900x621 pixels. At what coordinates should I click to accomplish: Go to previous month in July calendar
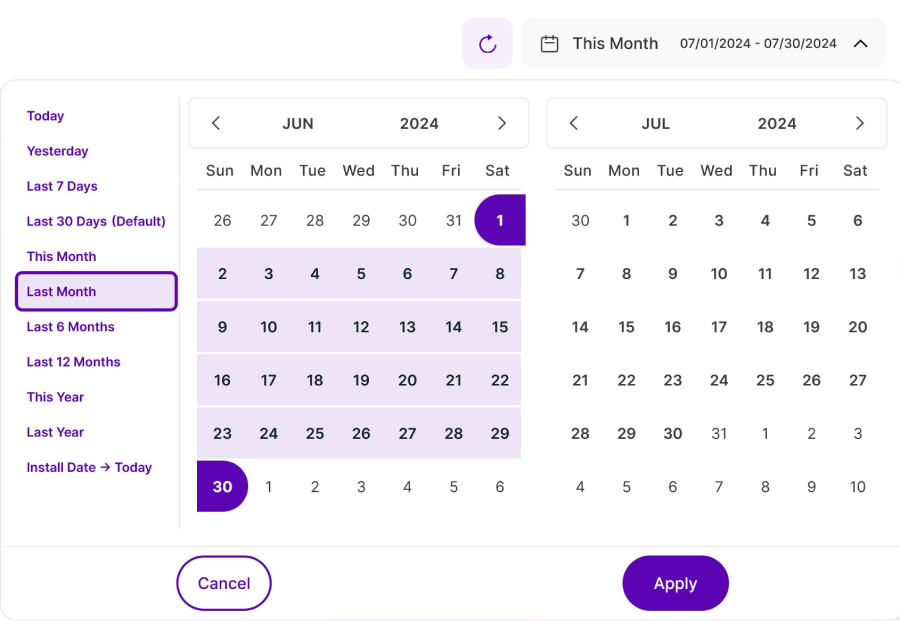point(574,124)
